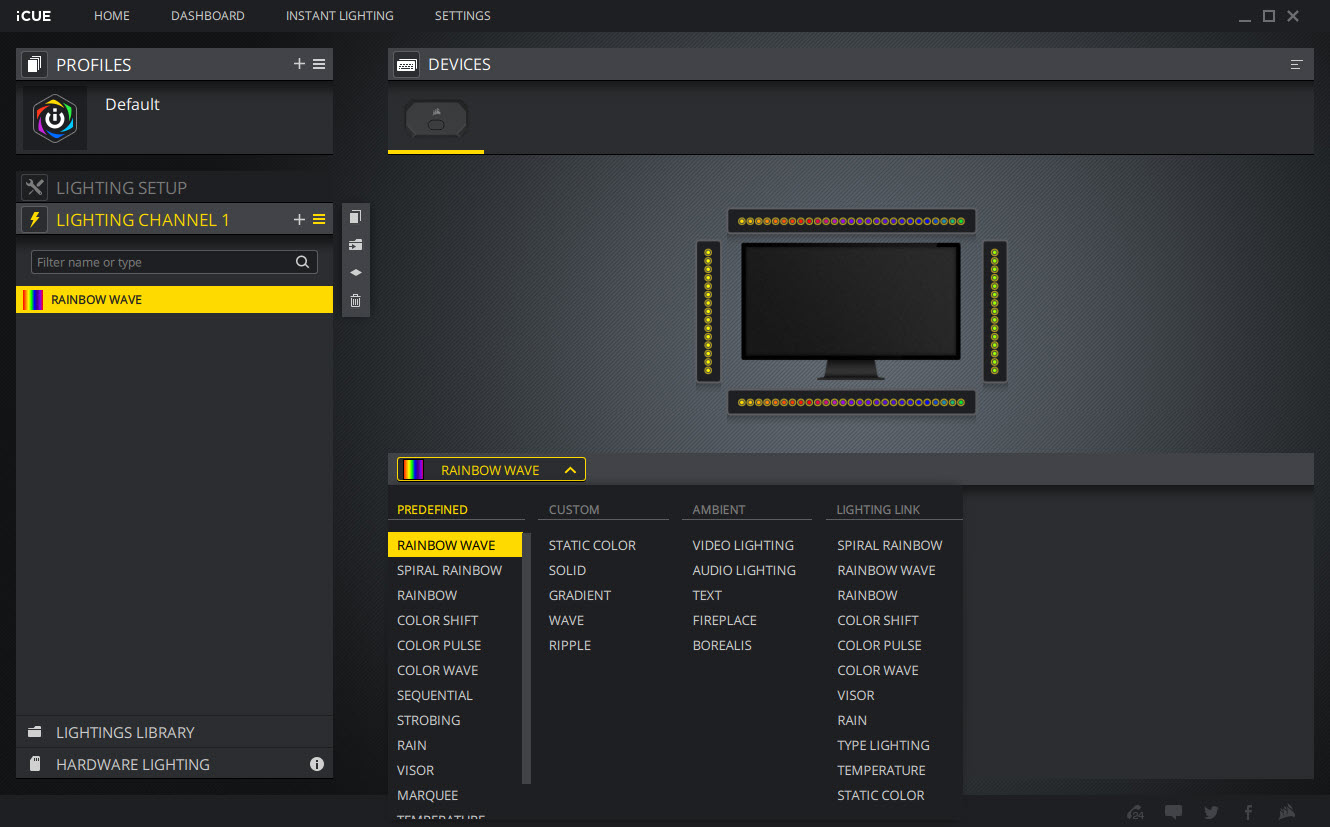The height and width of the screenshot is (827, 1330).
Task: Choose FIREPLACE under Ambient
Action: pos(725,620)
